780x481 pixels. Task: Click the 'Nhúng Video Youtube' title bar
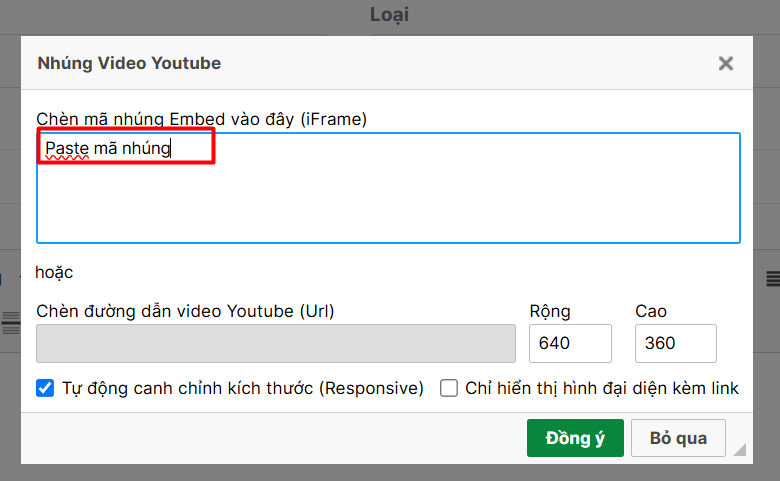129,63
